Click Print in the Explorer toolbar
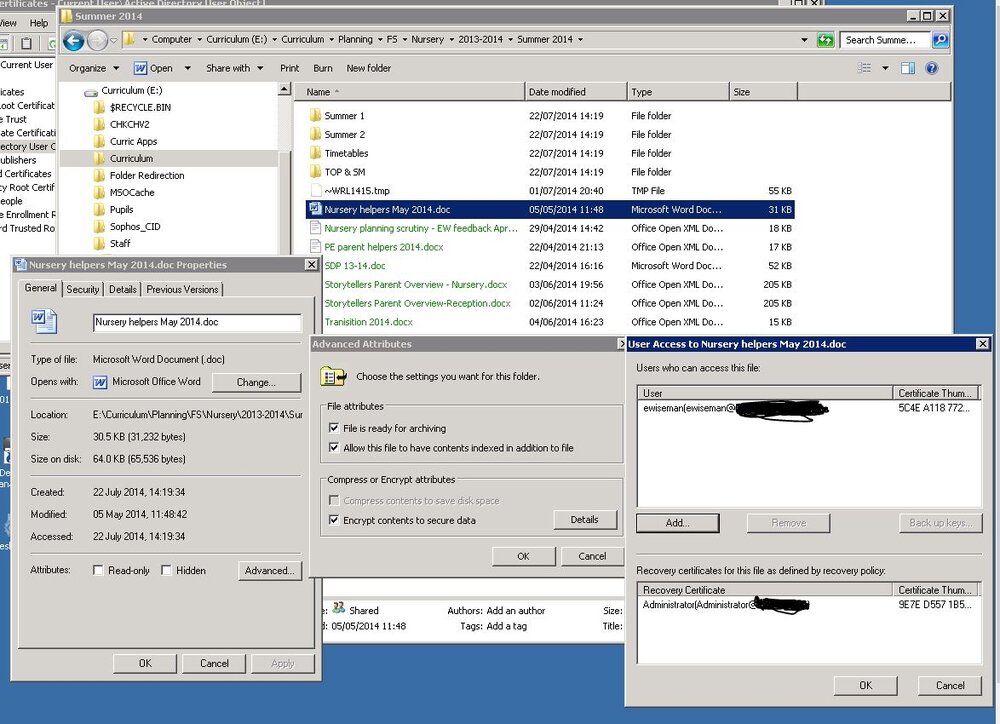Viewport: 1000px width, 724px height. click(290, 68)
